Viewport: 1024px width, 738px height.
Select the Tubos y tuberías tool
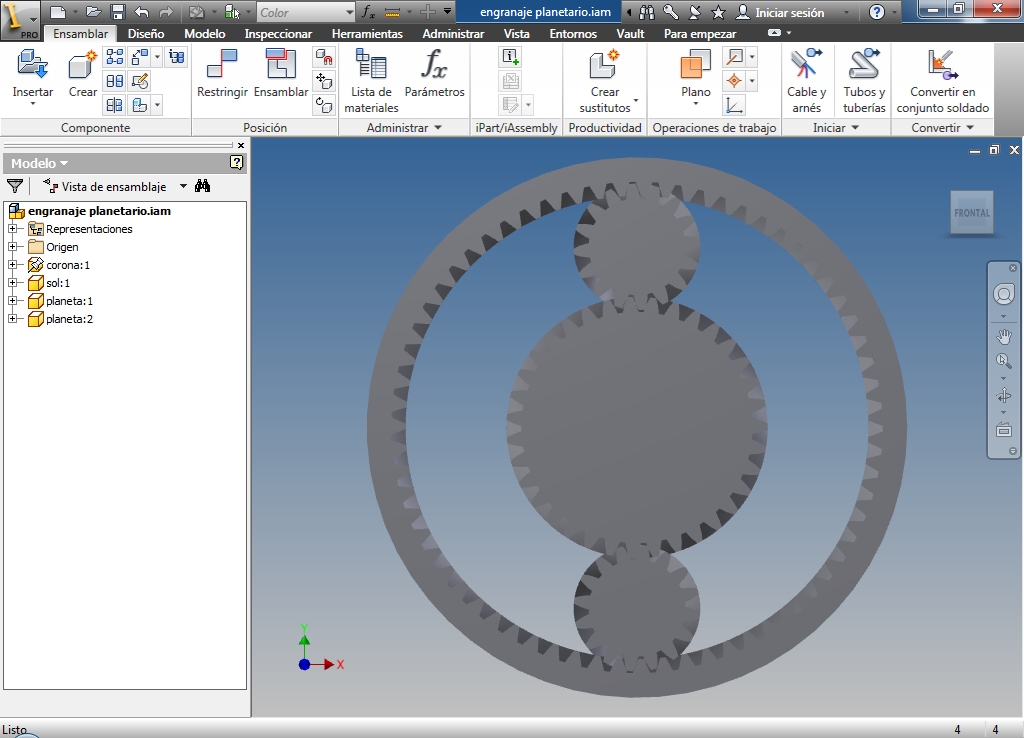[863, 67]
